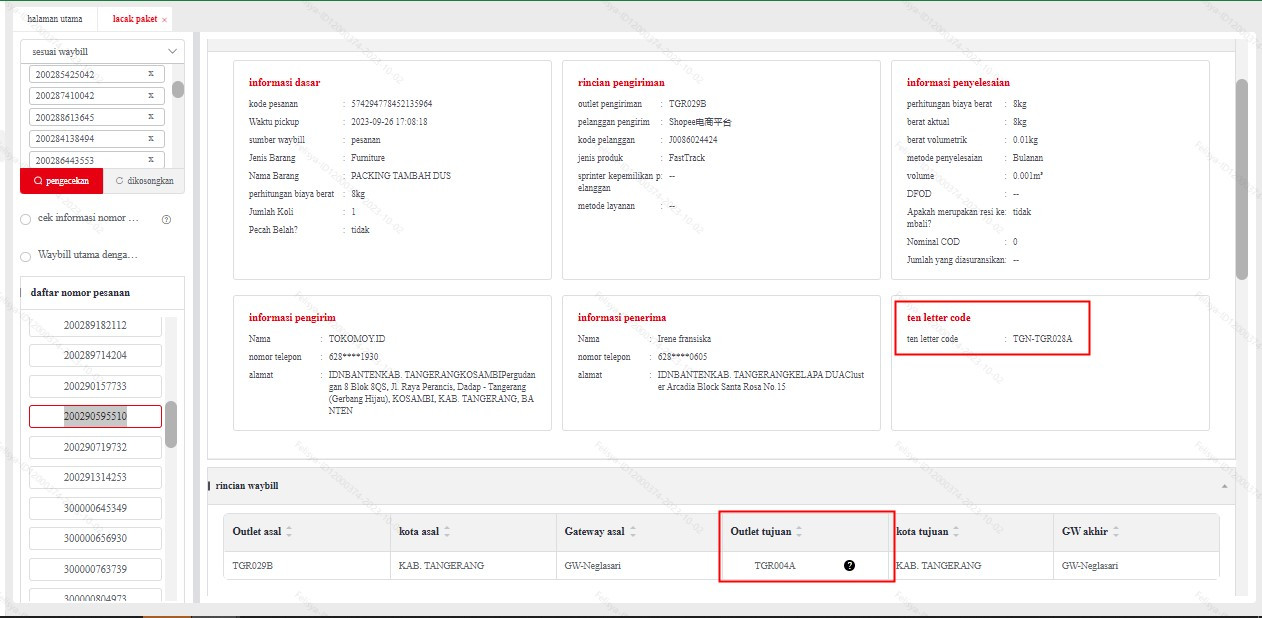Screen dimensions: 1262x618
Task: Sort by kota asal column
Action: point(447,532)
